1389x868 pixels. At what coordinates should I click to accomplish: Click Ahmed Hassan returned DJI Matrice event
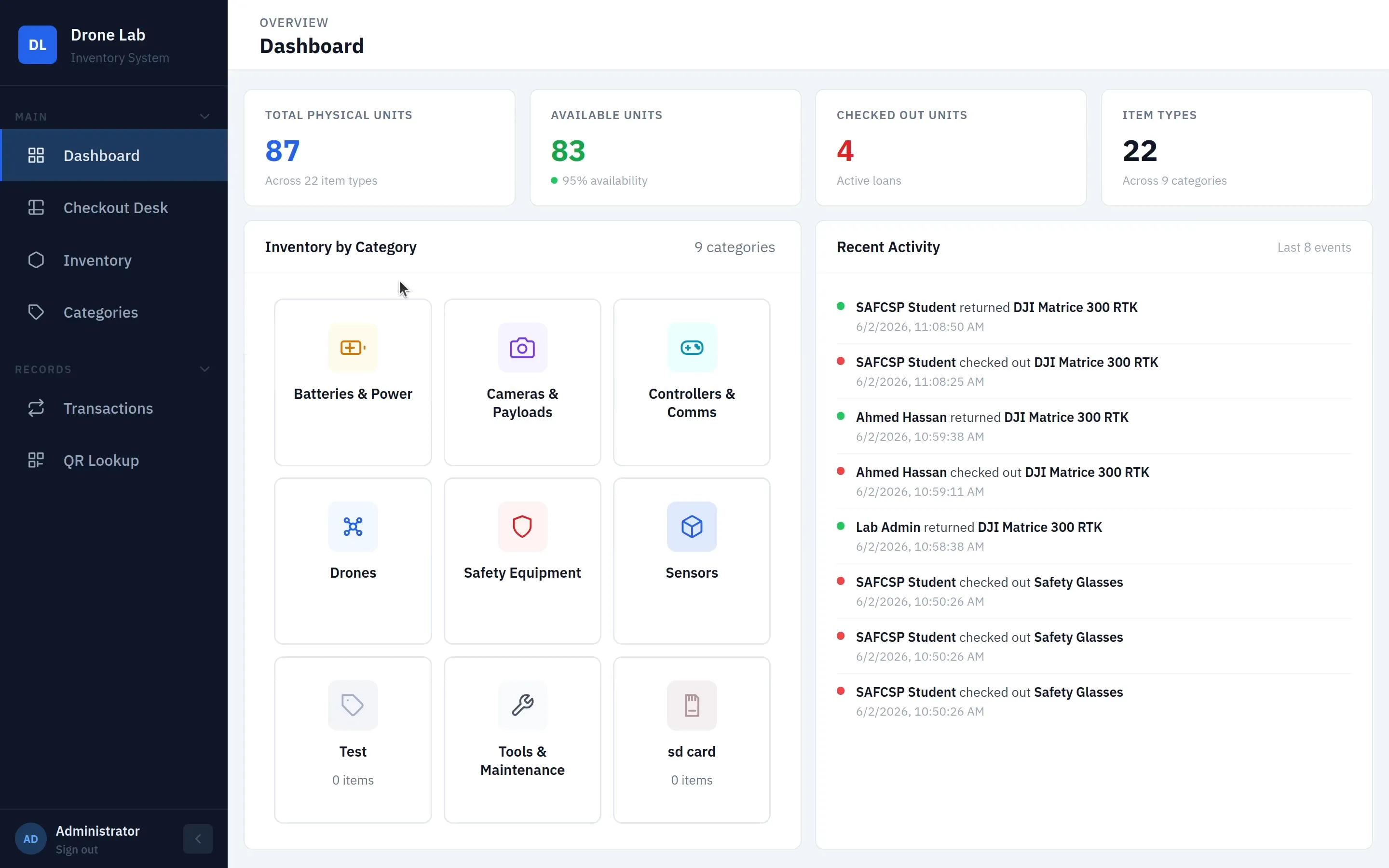tap(1093, 427)
